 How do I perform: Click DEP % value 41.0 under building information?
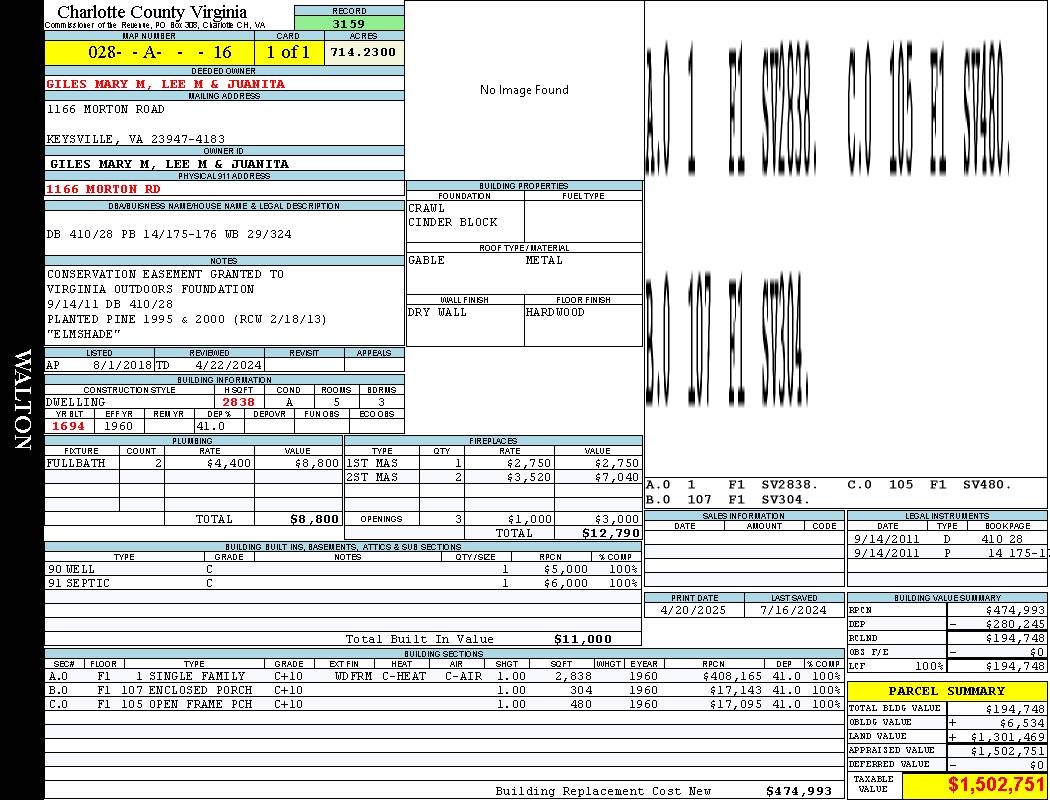[210, 426]
